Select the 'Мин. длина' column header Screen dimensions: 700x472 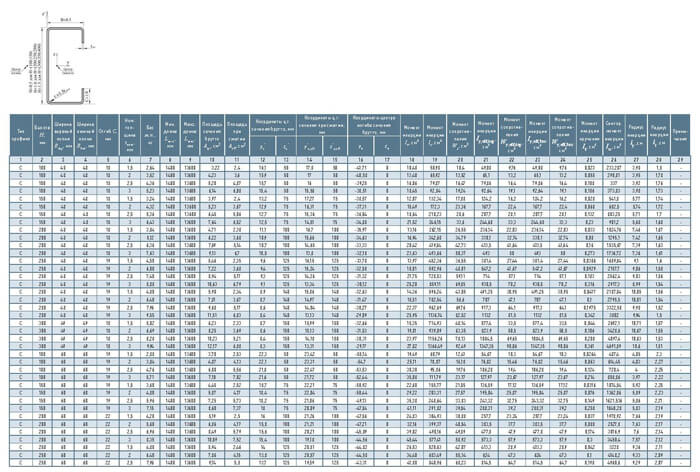coord(170,135)
